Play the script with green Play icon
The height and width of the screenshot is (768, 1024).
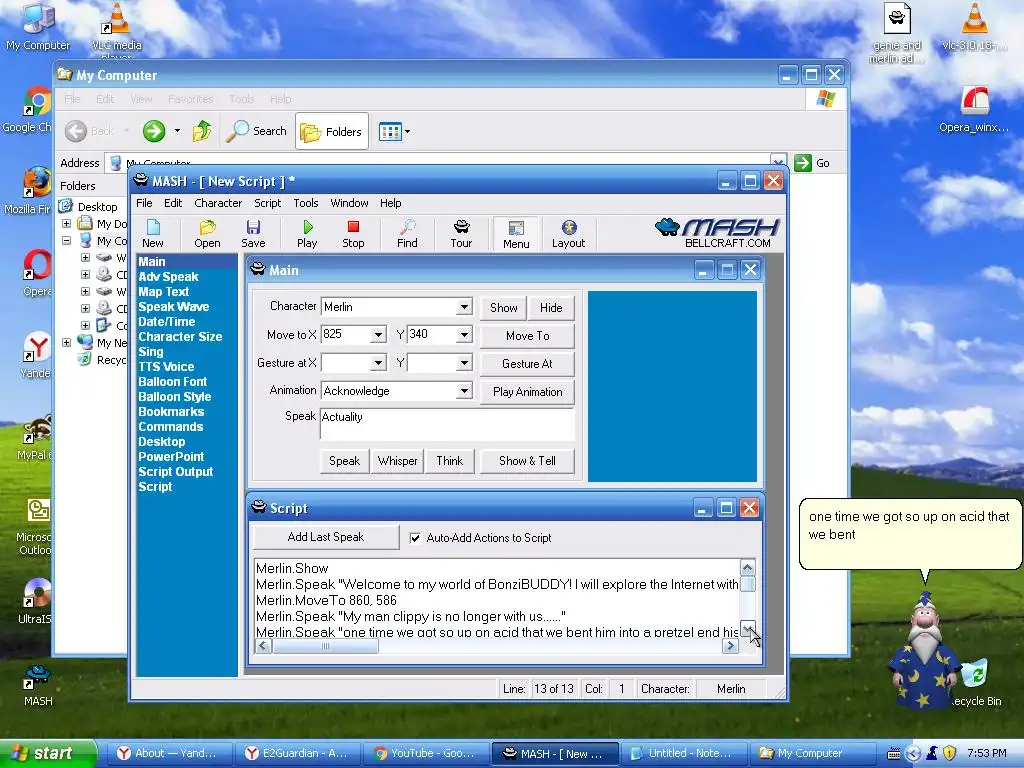pos(307,234)
